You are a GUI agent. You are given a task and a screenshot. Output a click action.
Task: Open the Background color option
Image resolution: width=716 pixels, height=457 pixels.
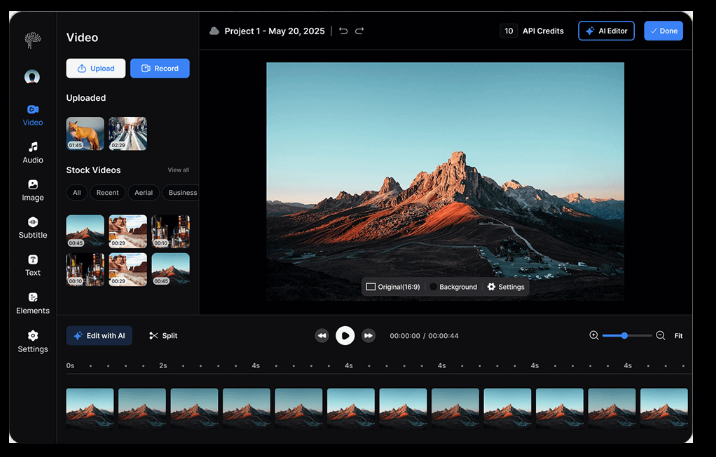pos(453,287)
